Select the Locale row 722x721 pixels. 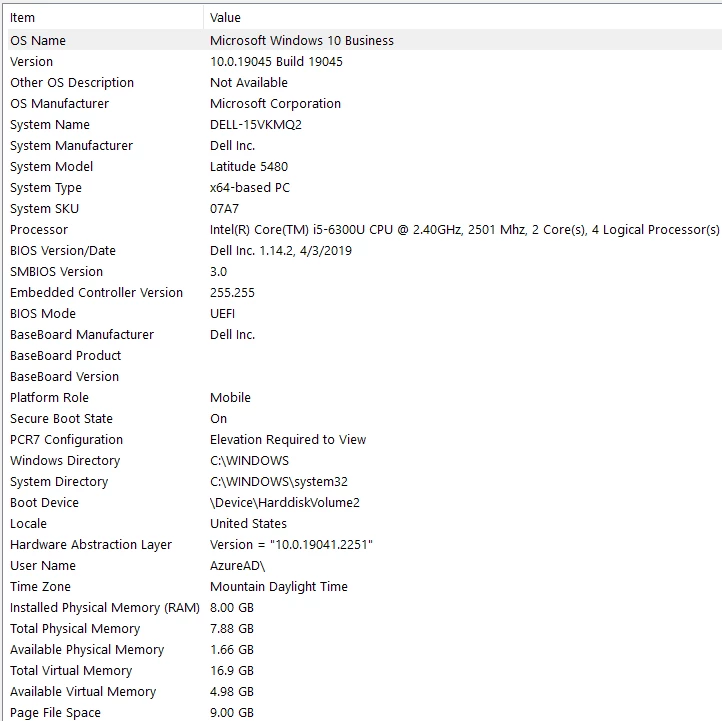click(28, 524)
